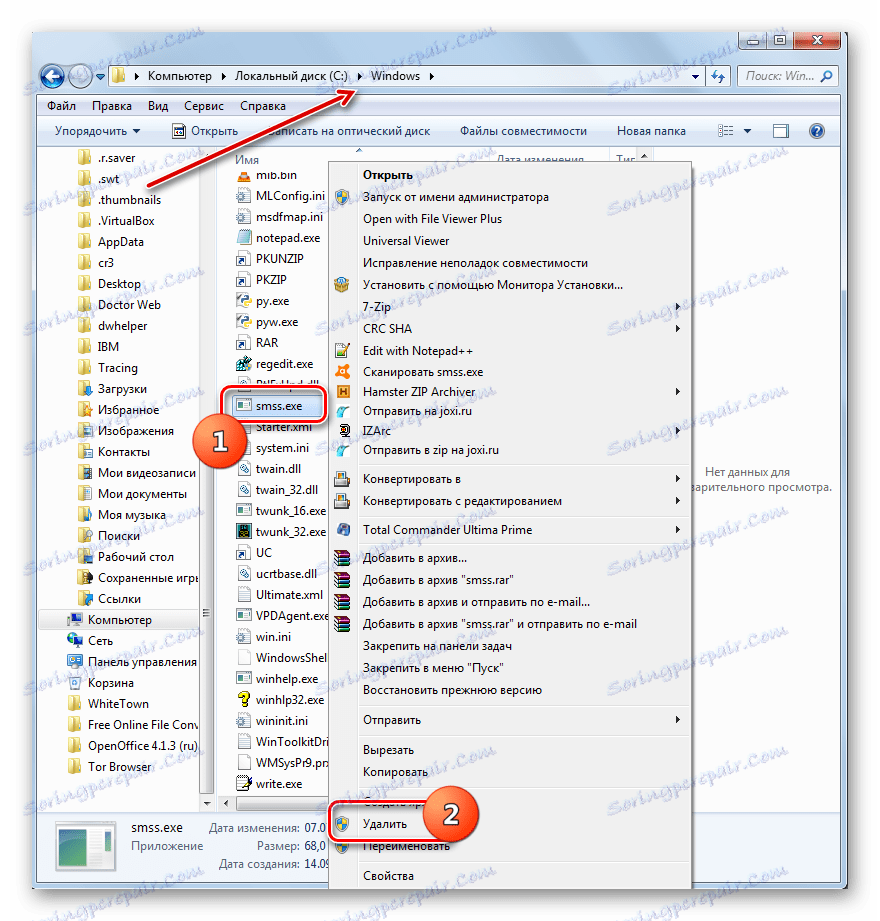This screenshot has height=921, width=880.
Task: Click the Hamster ZIP Archiver icon
Action: (342, 391)
